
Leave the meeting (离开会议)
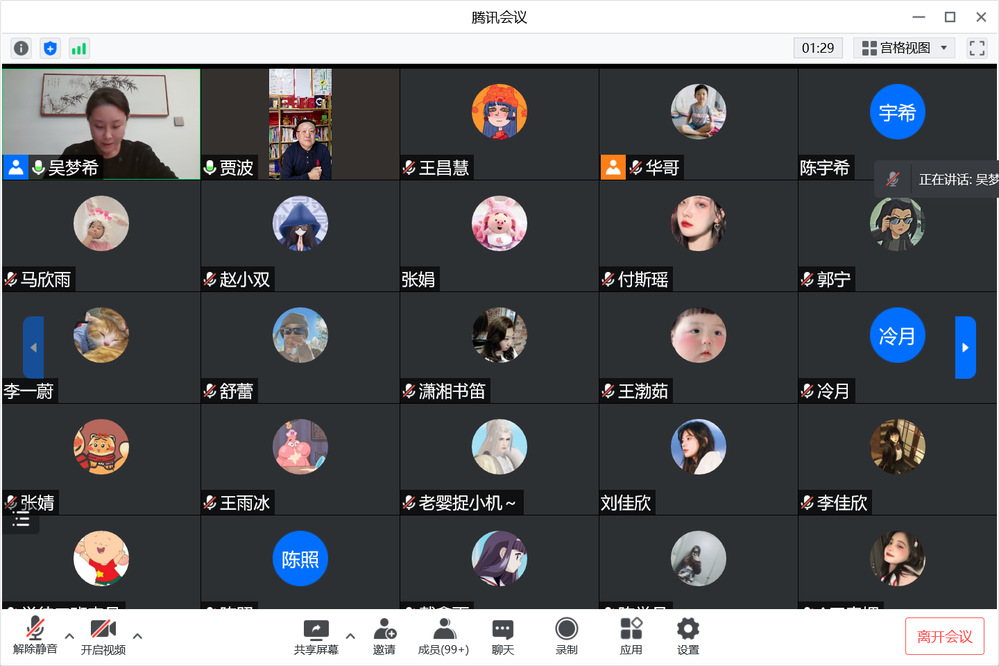tap(945, 636)
